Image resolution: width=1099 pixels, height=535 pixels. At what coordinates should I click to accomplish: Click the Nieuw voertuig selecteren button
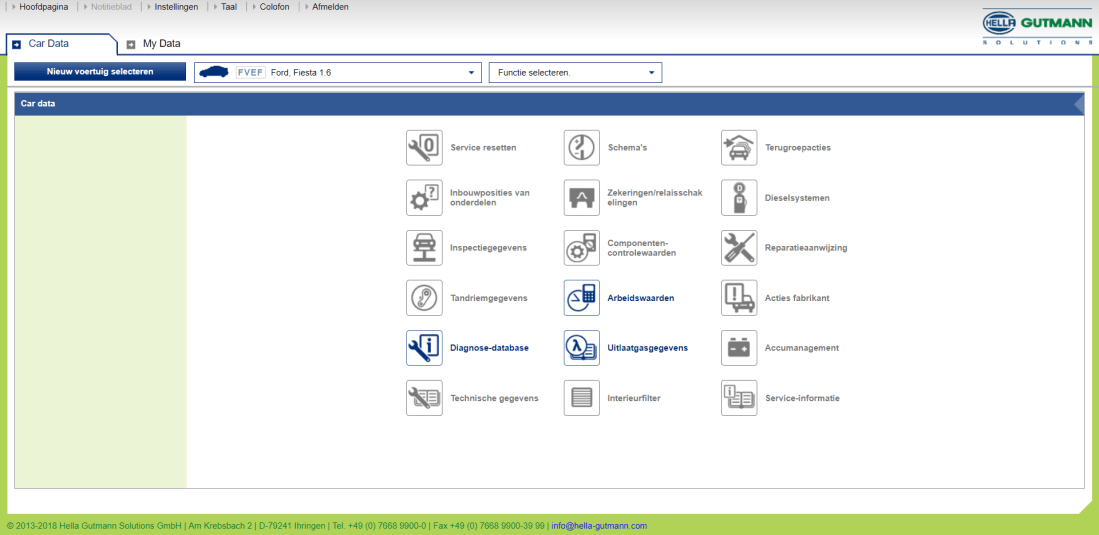tap(100, 72)
